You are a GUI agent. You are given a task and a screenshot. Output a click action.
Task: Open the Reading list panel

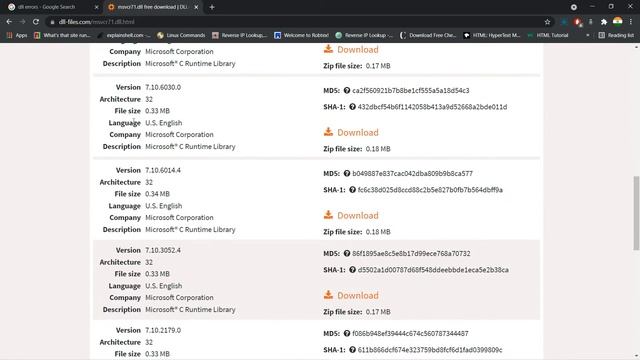pos(616,36)
